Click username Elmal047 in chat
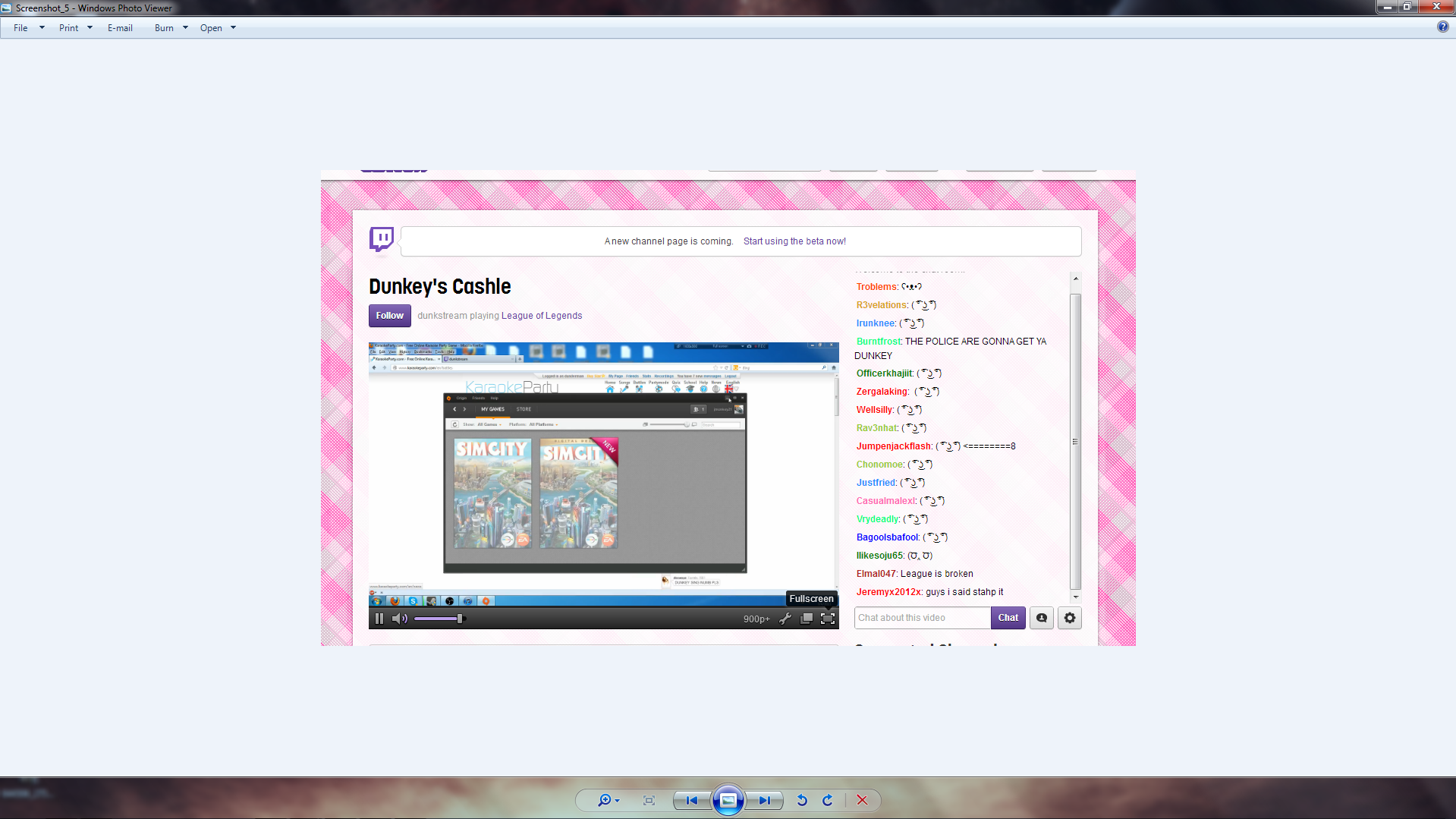1456x819 pixels. coord(876,574)
